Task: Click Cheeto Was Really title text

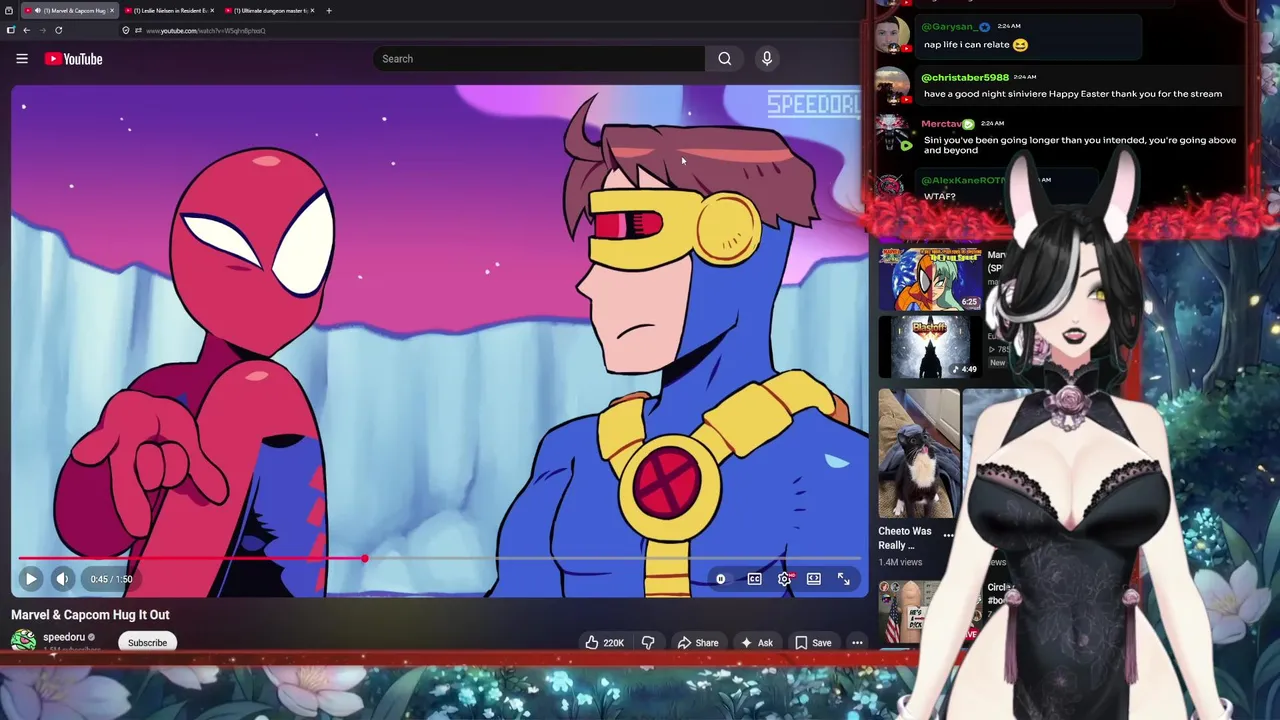Action: click(905, 538)
